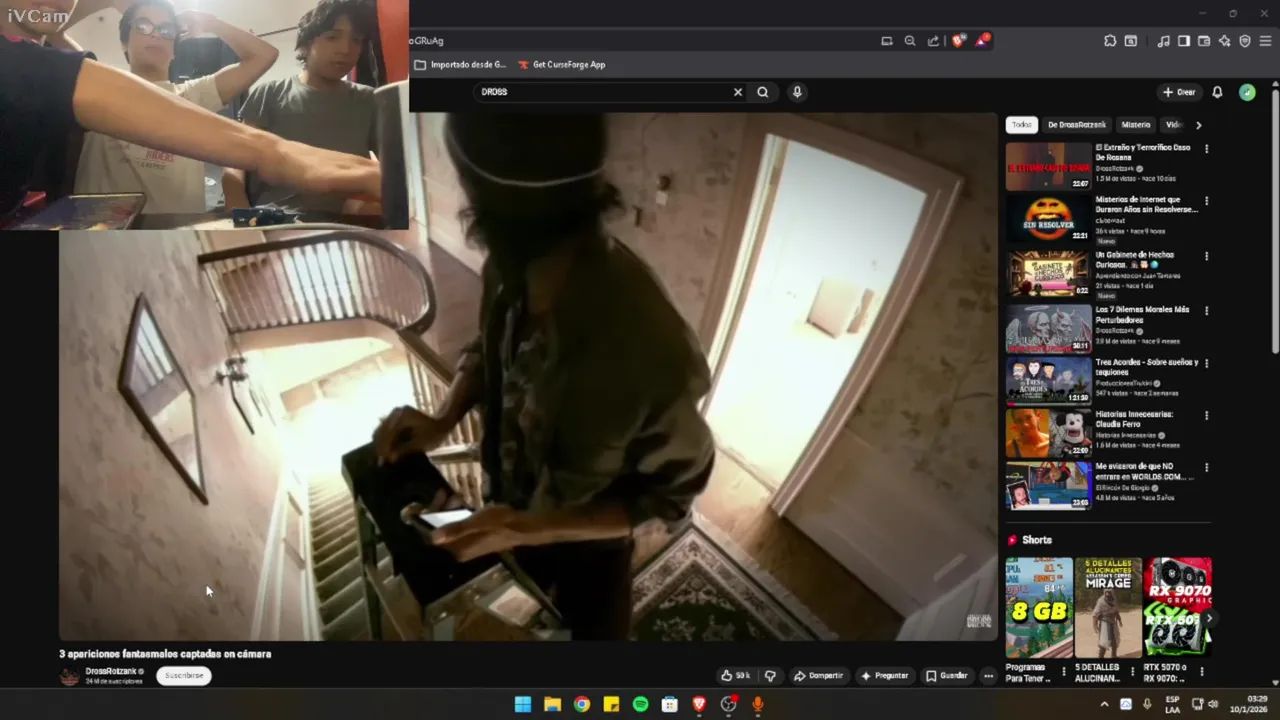Click the DrossRotzank channel avatar
This screenshot has width=1280, height=720.
pos(69,677)
